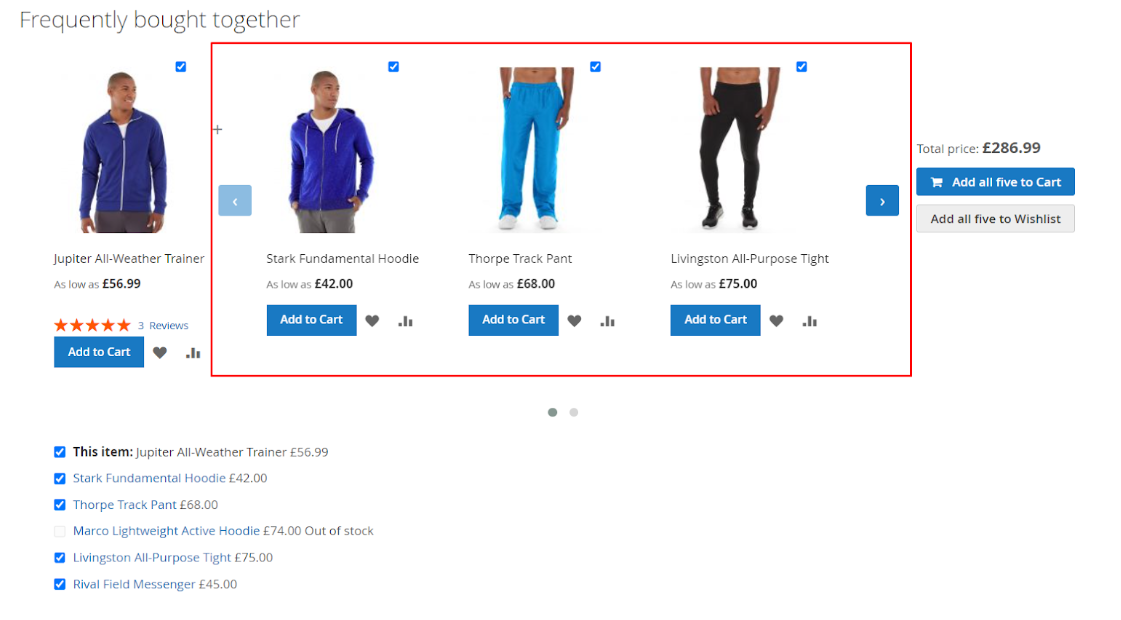1121x620 pixels.
Task: Compare Stark Fundamental Hoodie bar chart icon
Action: (x=405, y=321)
